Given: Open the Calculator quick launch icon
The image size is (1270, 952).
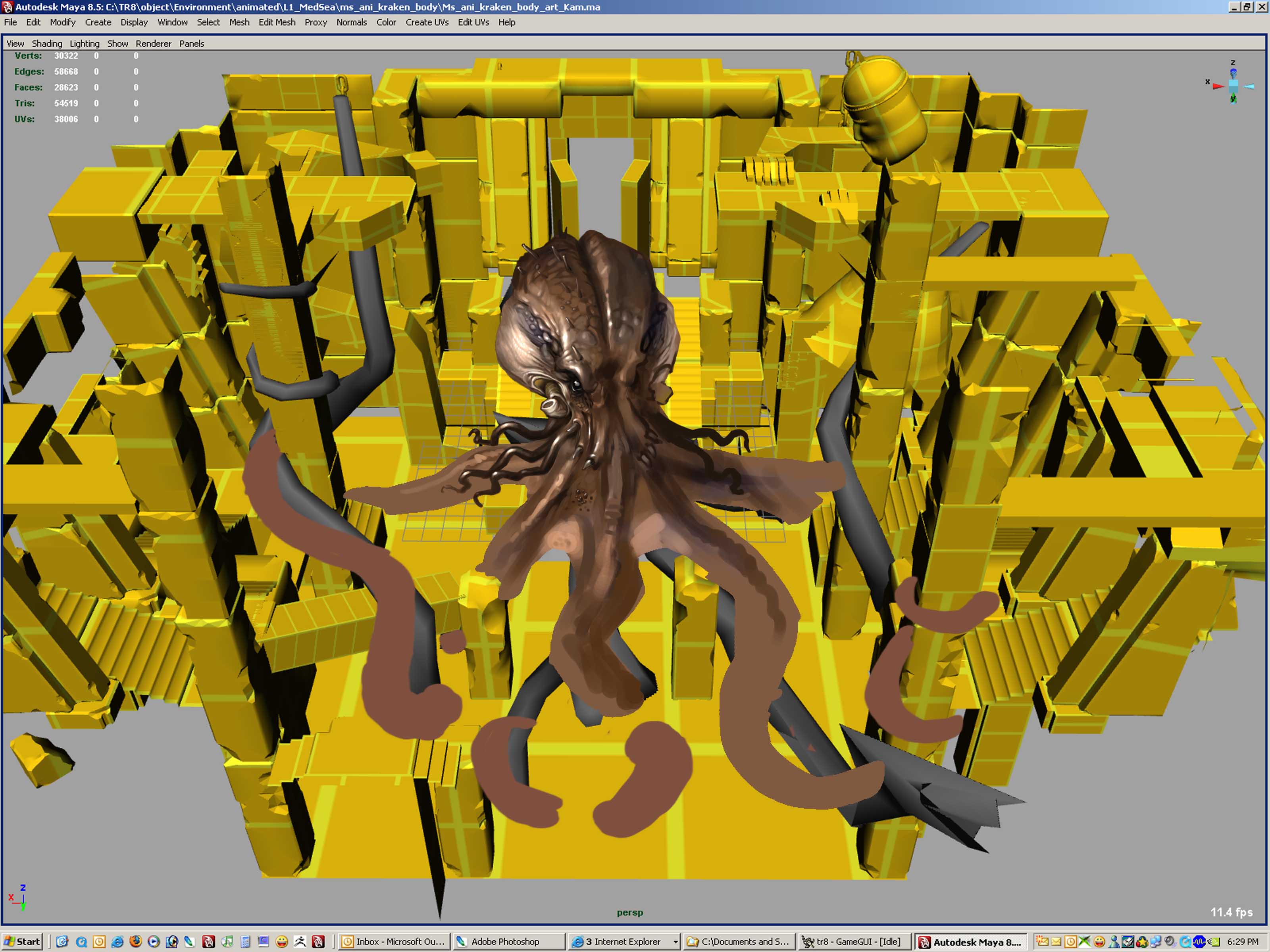Looking at the screenshot, I should [x=245, y=942].
